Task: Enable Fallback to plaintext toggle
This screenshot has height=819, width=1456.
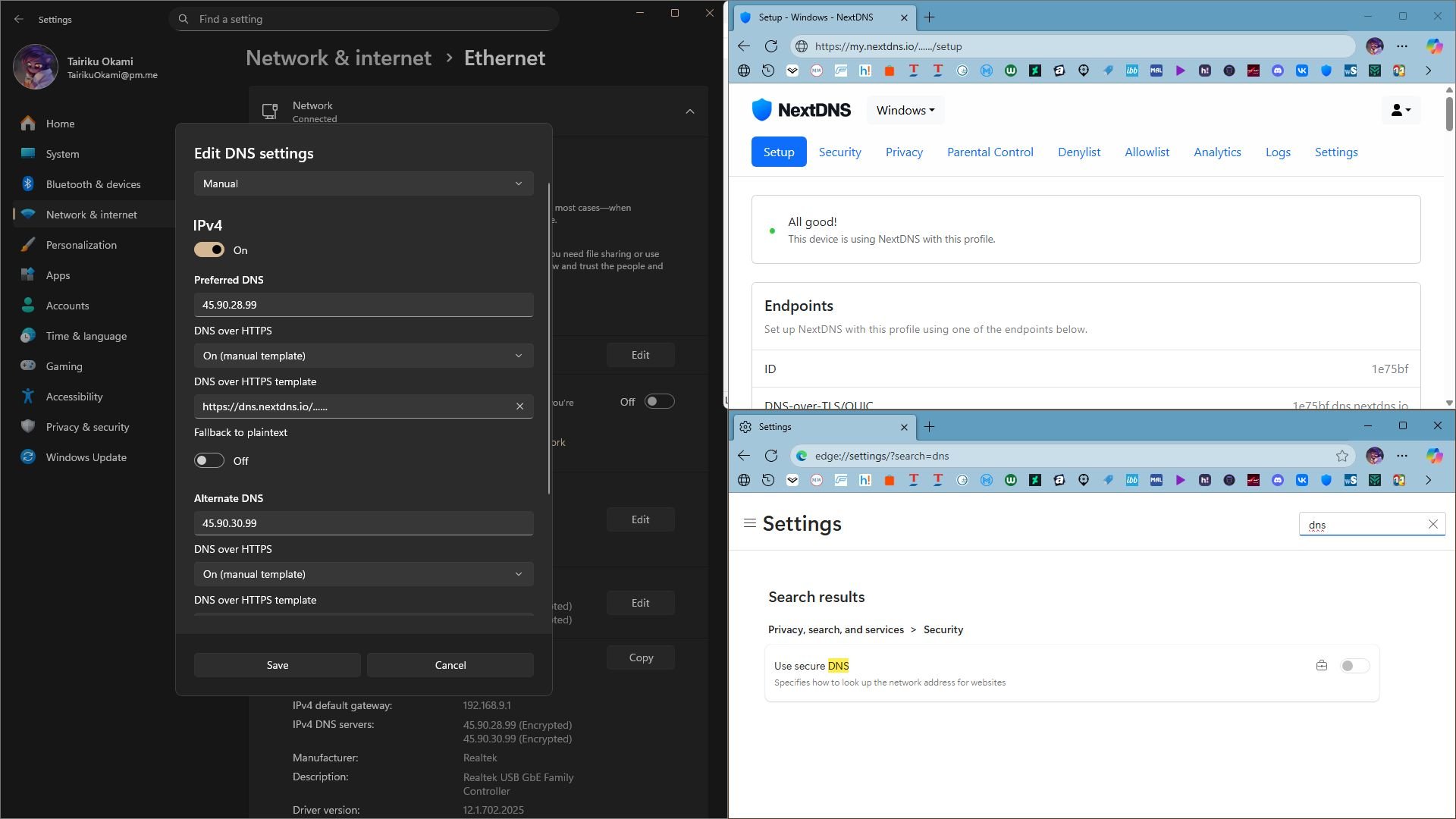Action: (209, 461)
